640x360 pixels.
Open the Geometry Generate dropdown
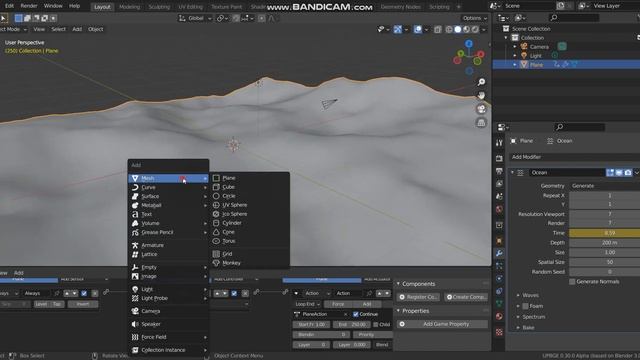click(x=604, y=186)
